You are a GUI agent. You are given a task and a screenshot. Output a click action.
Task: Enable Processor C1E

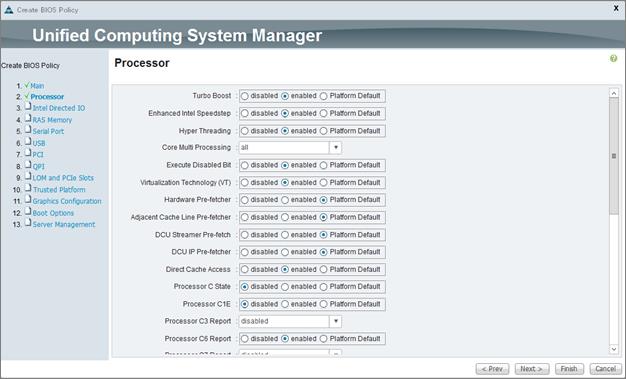pyautogui.click(x=285, y=304)
